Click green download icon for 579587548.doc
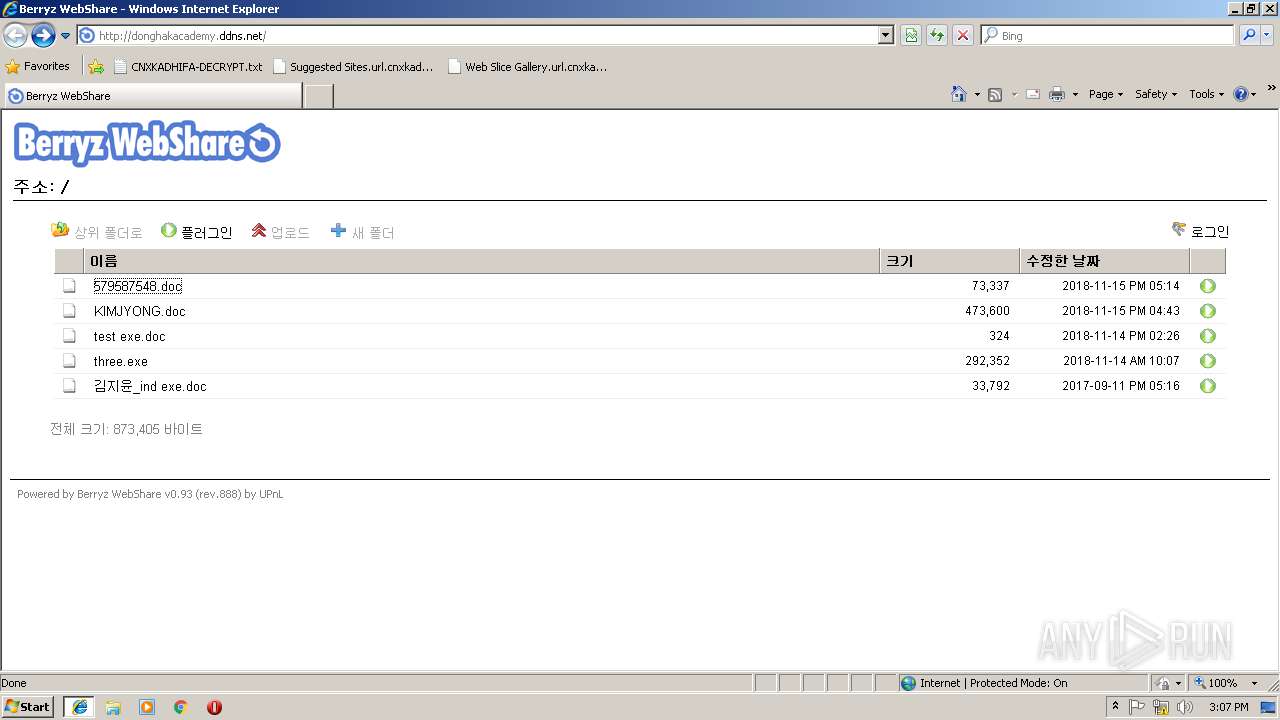Screen dimensions: 1280x720 (x=1208, y=286)
